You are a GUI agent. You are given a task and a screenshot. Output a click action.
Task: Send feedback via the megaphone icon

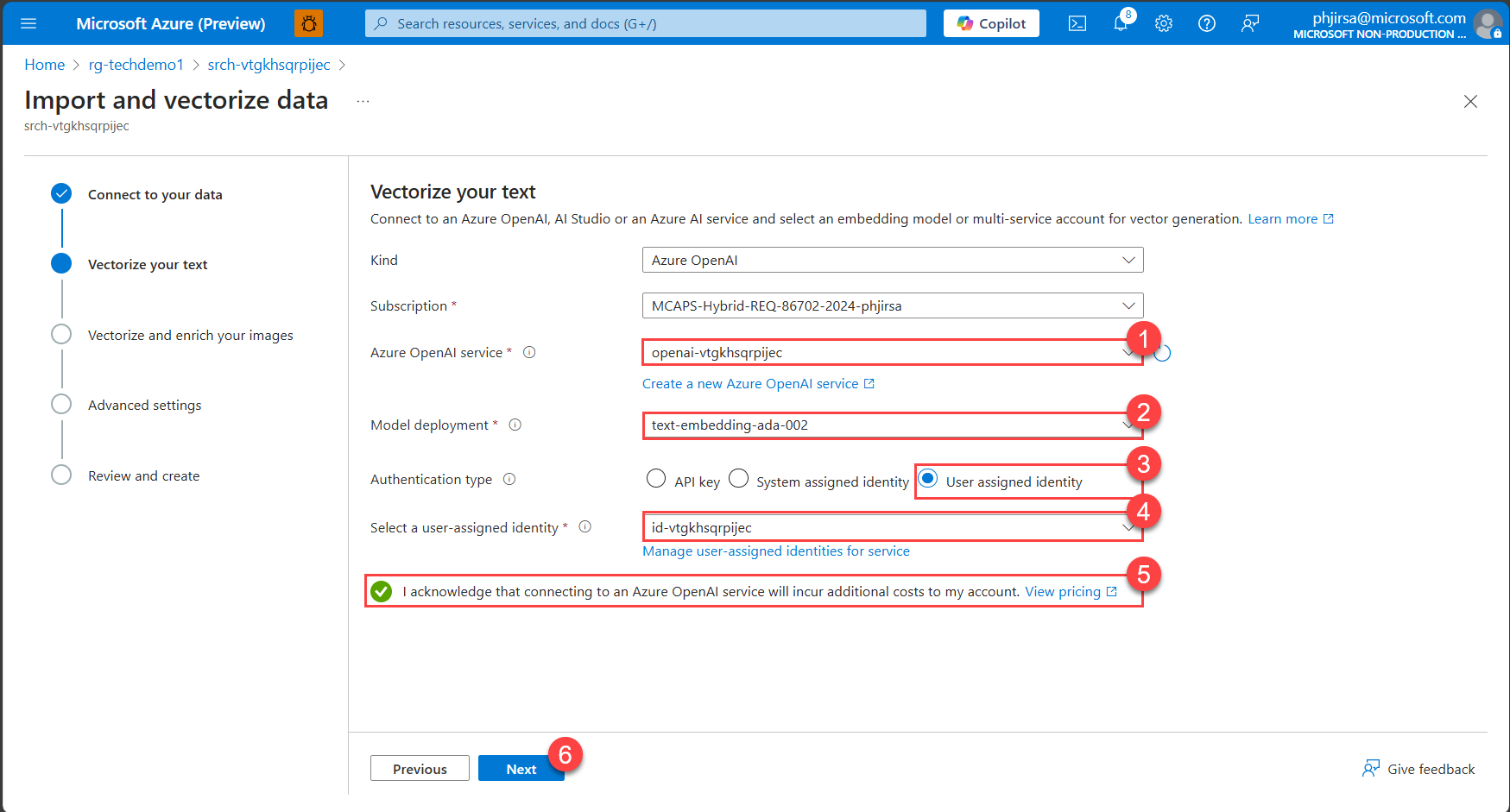(1250, 23)
